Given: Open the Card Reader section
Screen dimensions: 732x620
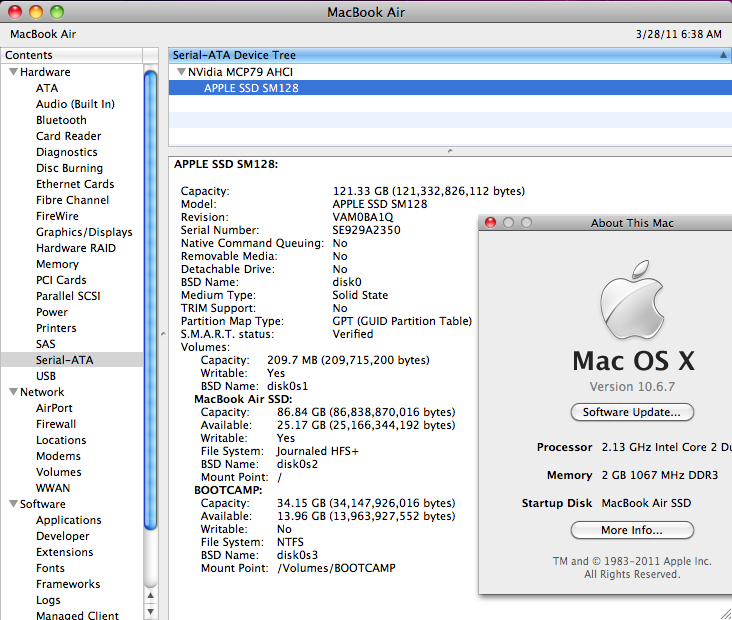Looking at the screenshot, I should (x=69, y=136).
